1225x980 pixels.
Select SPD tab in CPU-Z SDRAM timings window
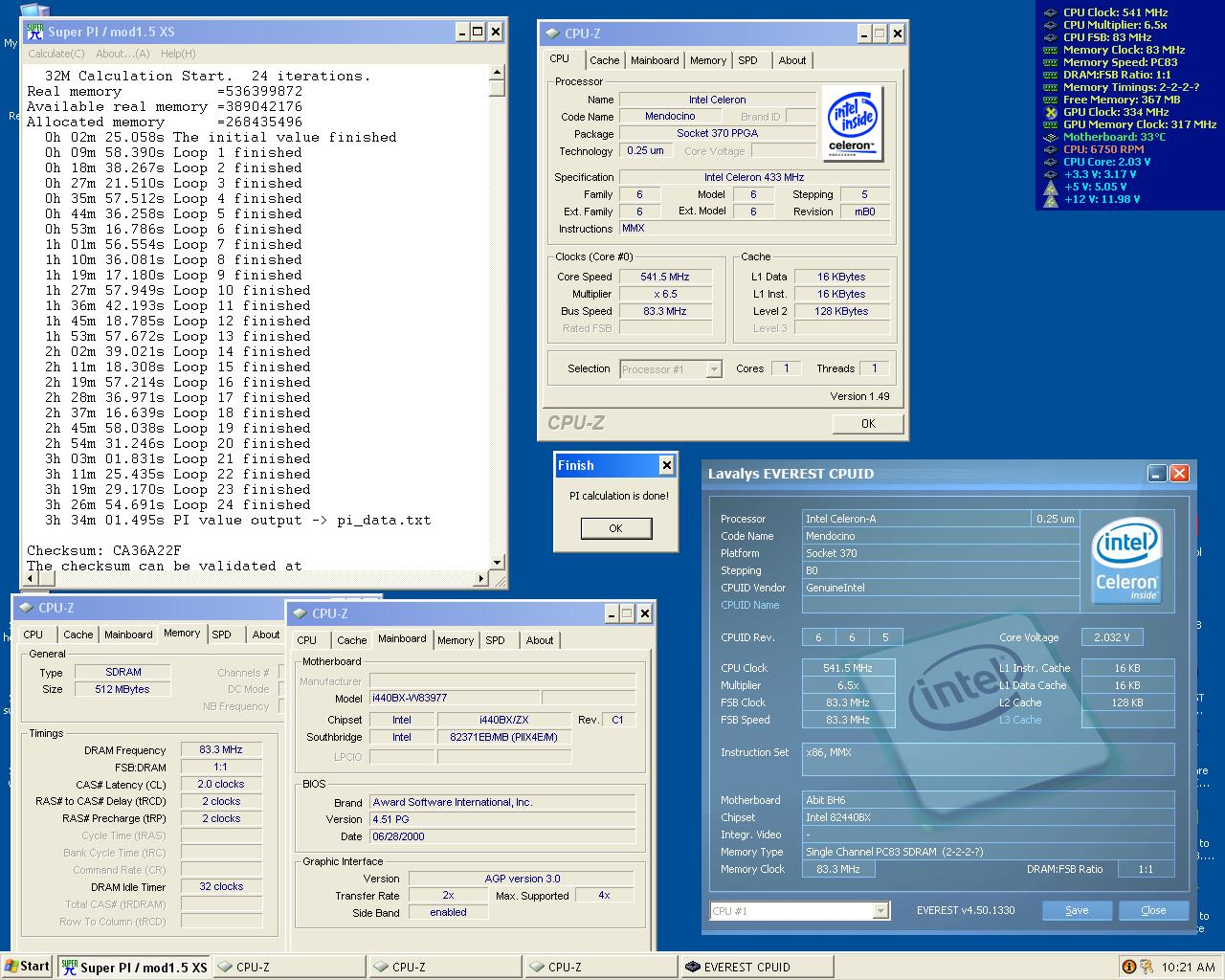221,635
